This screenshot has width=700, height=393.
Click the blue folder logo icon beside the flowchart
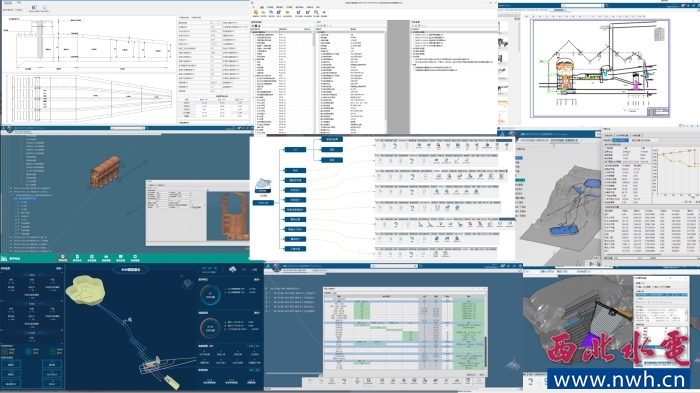(x=263, y=186)
